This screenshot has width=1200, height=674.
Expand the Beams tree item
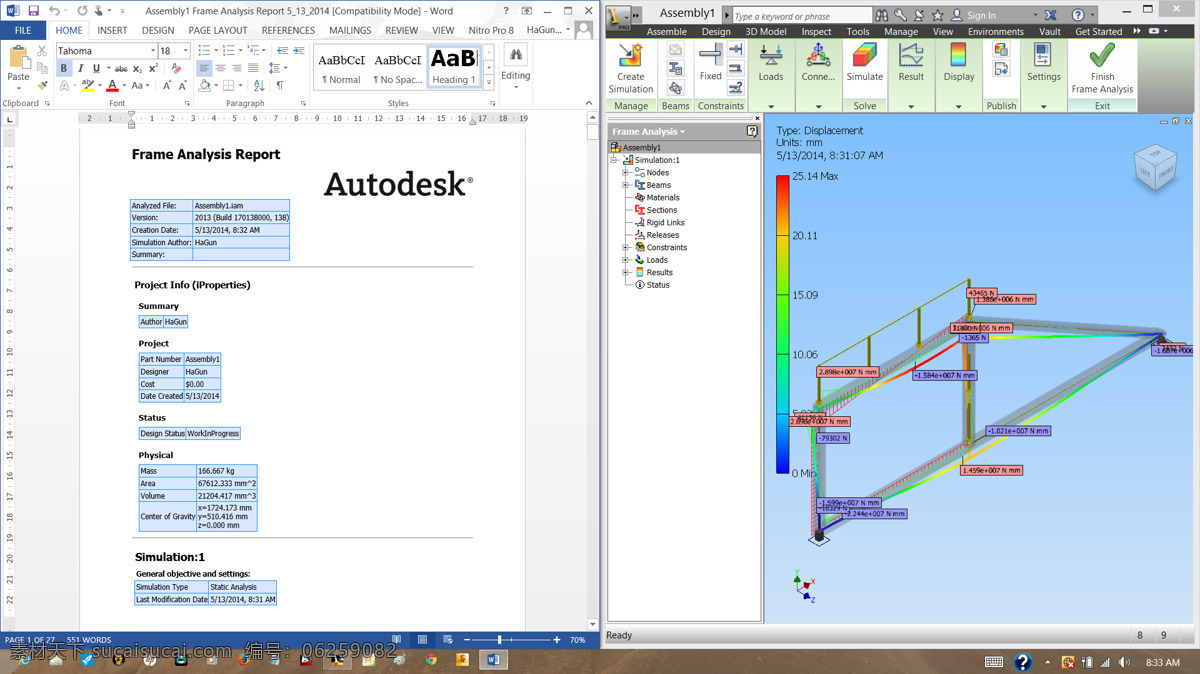click(x=625, y=185)
